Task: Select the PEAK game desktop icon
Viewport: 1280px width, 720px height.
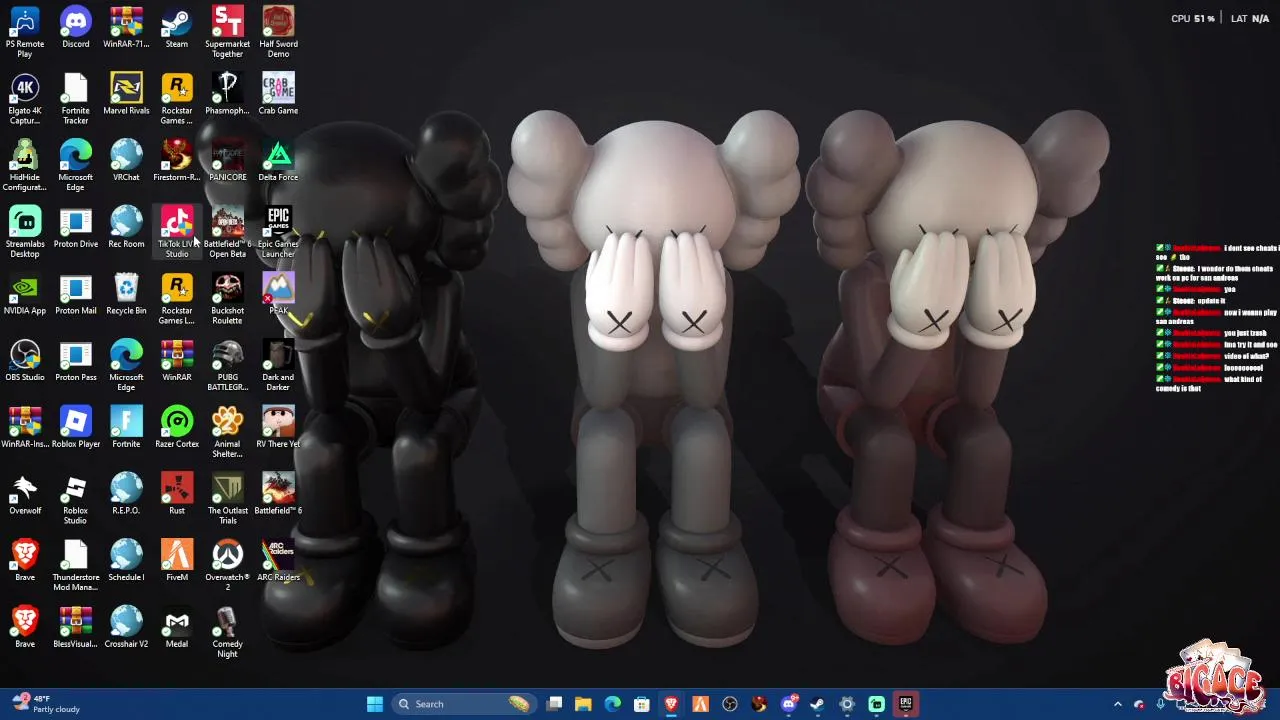Action: click(278, 294)
